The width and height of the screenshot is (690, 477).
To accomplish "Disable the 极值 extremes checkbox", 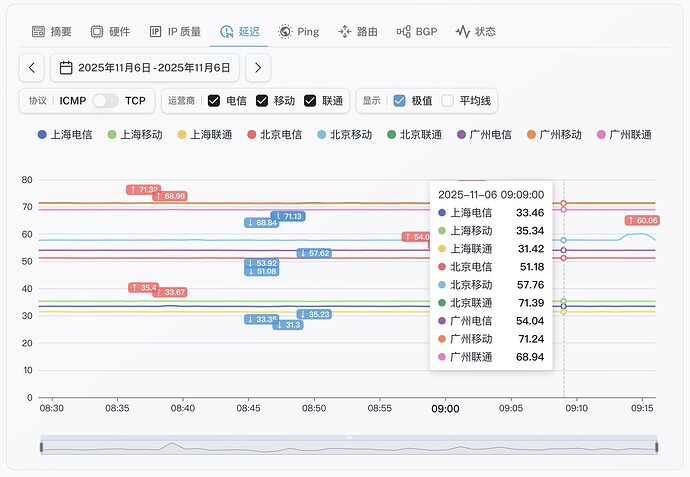I will tap(399, 101).
